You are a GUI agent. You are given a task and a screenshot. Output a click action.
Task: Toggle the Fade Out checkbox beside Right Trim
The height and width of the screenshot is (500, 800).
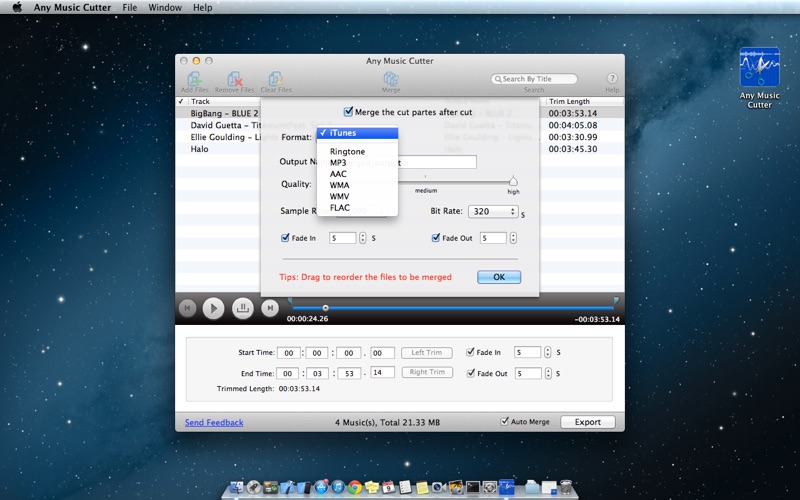click(x=470, y=373)
